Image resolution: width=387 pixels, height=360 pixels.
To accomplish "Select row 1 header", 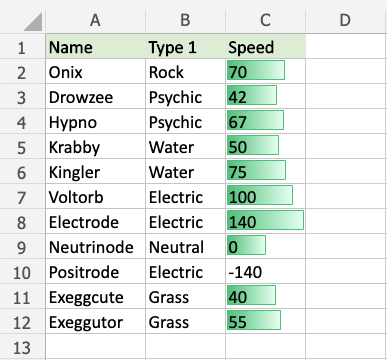I will (22, 46).
